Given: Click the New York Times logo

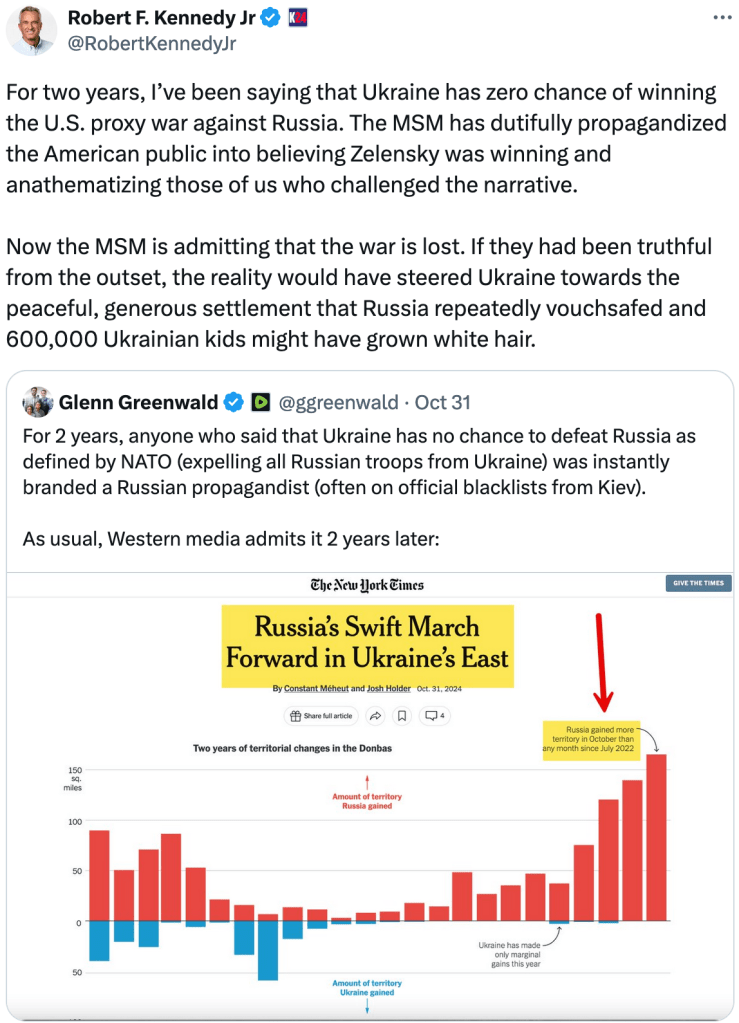Looking at the screenshot, I should coord(367,585).
